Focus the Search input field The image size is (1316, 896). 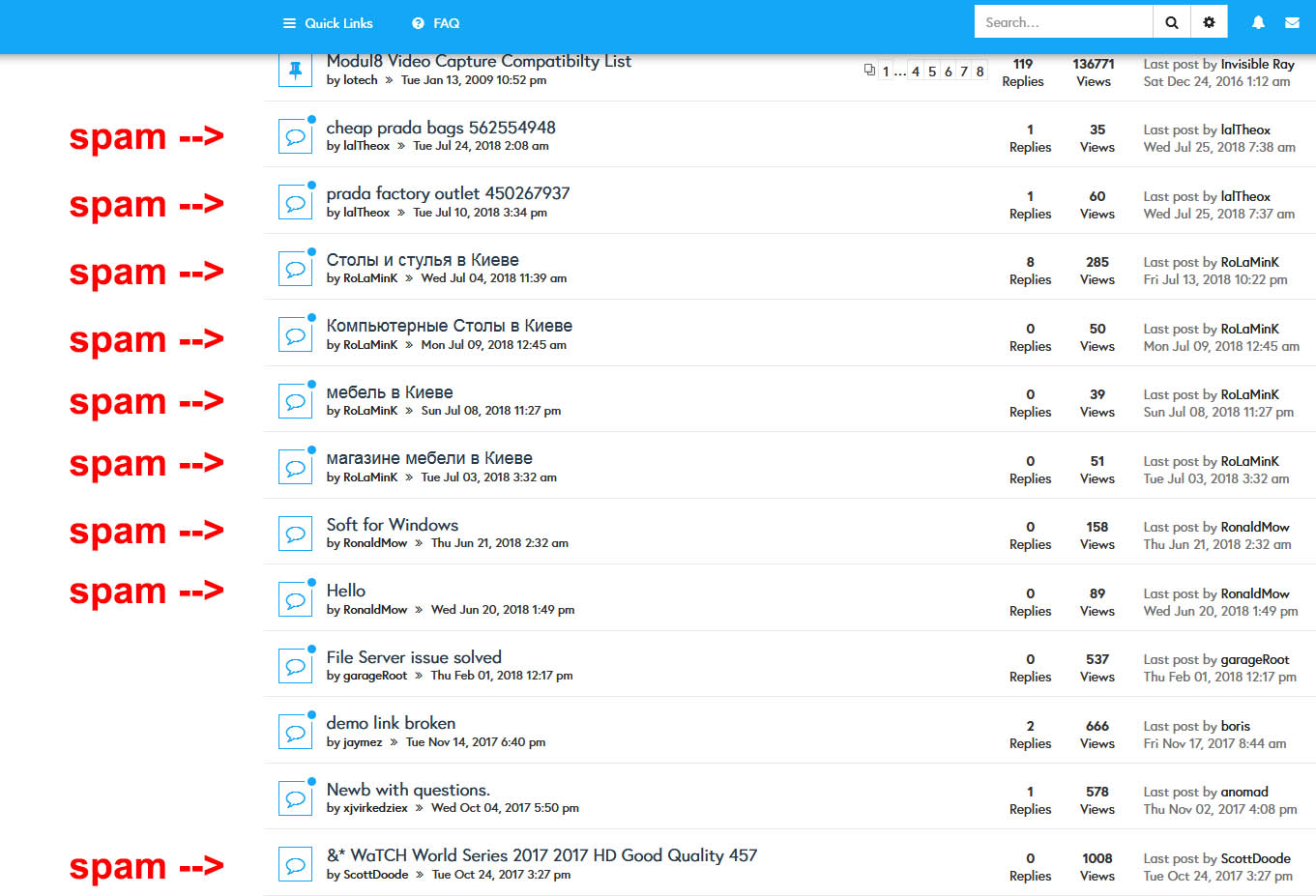(1064, 22)
